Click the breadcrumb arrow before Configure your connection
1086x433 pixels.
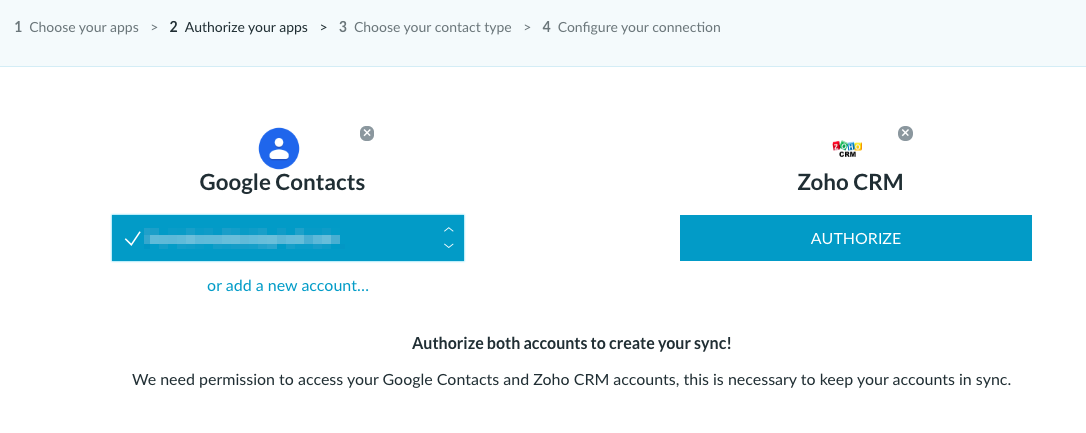(x=527, y=28)
